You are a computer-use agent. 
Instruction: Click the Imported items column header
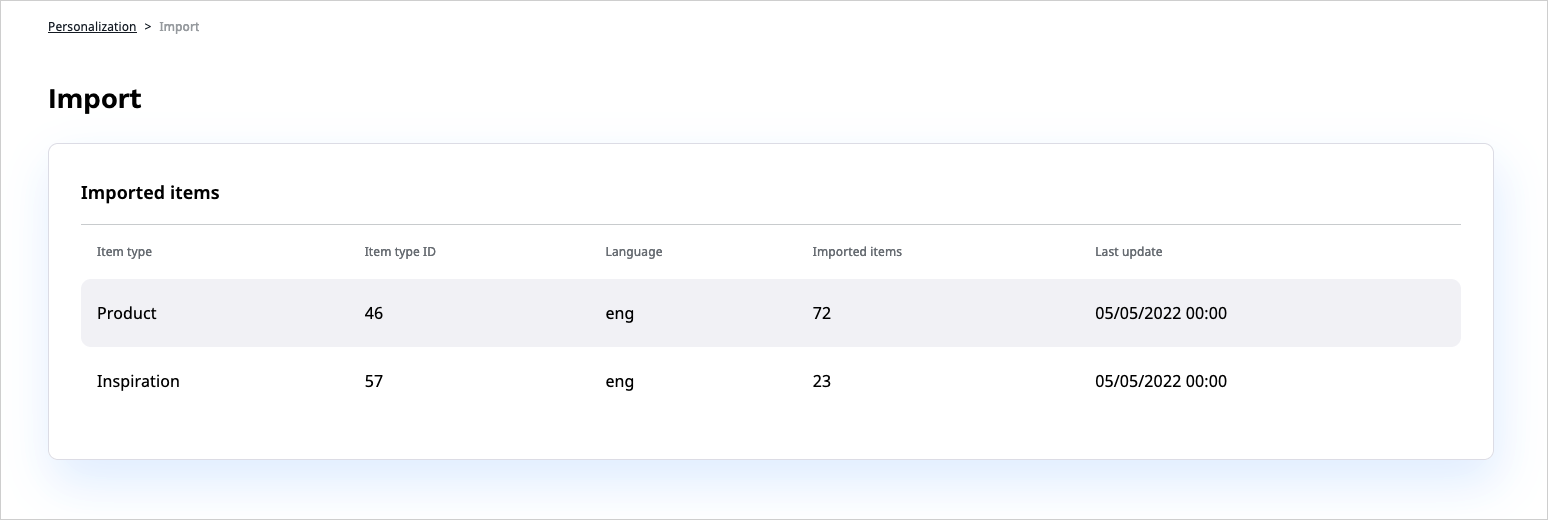click(x=857, y=252)
